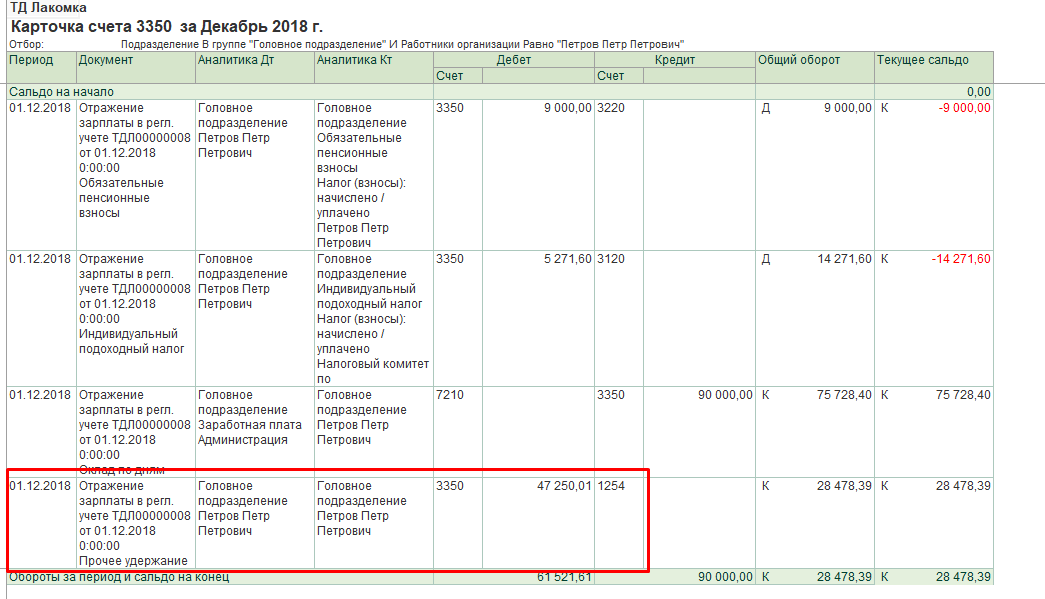1045x599 pixels.
Task: Select total credit turnover 90 000,00 in footer
Action: pos(725,577)
